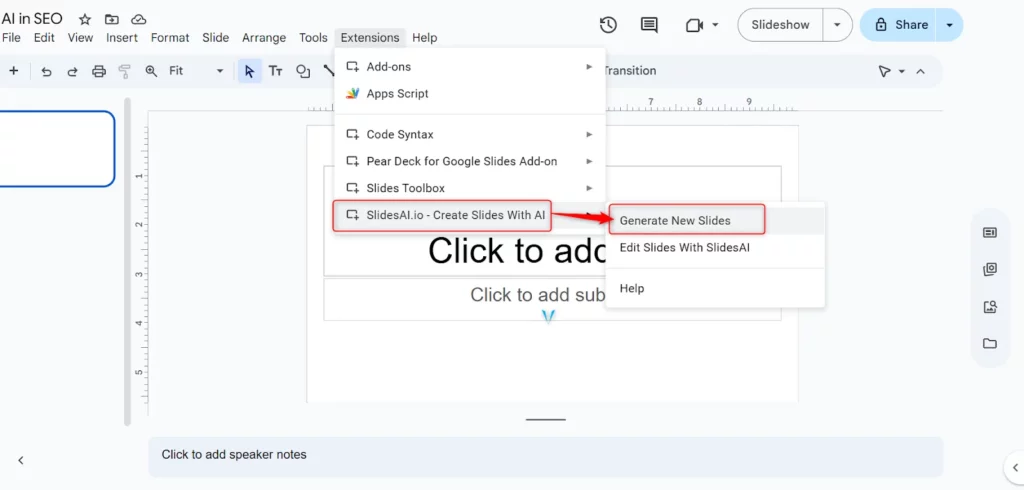
Task: Star the AI in SEO presentation
Action: click(85, 20)
